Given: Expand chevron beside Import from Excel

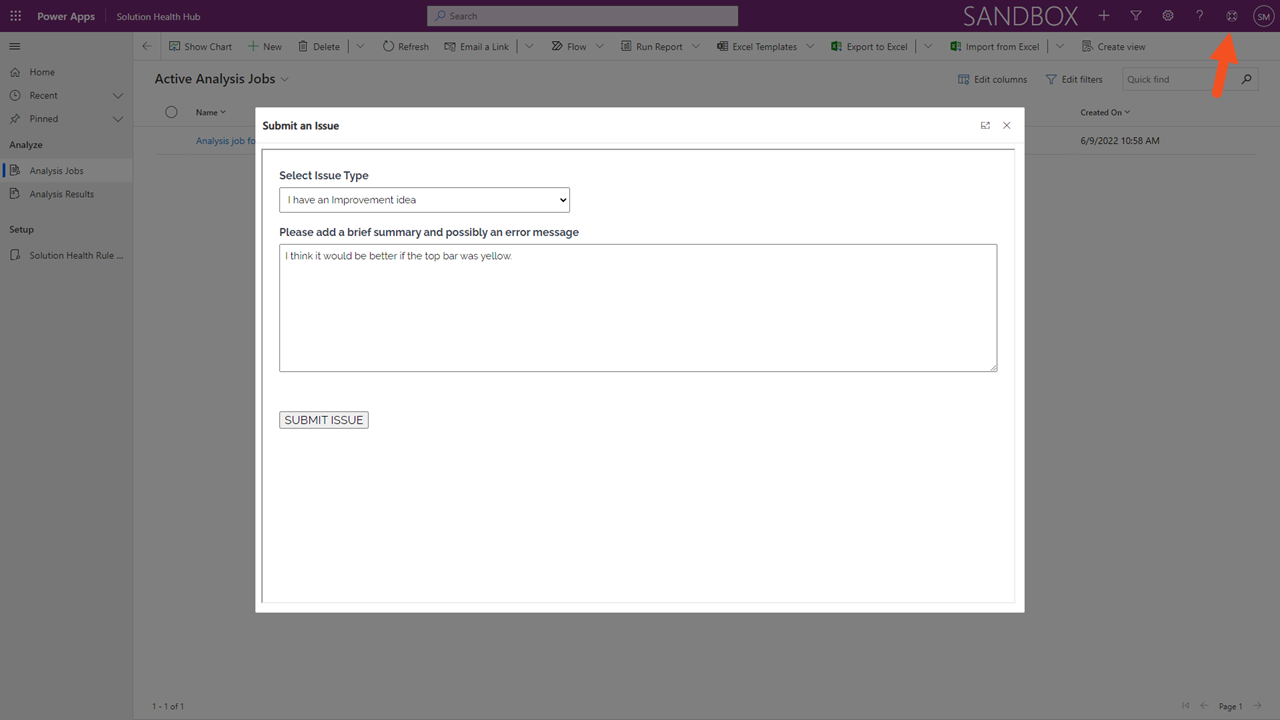Looking at the screenshot, I should (x=1060, y=46).
